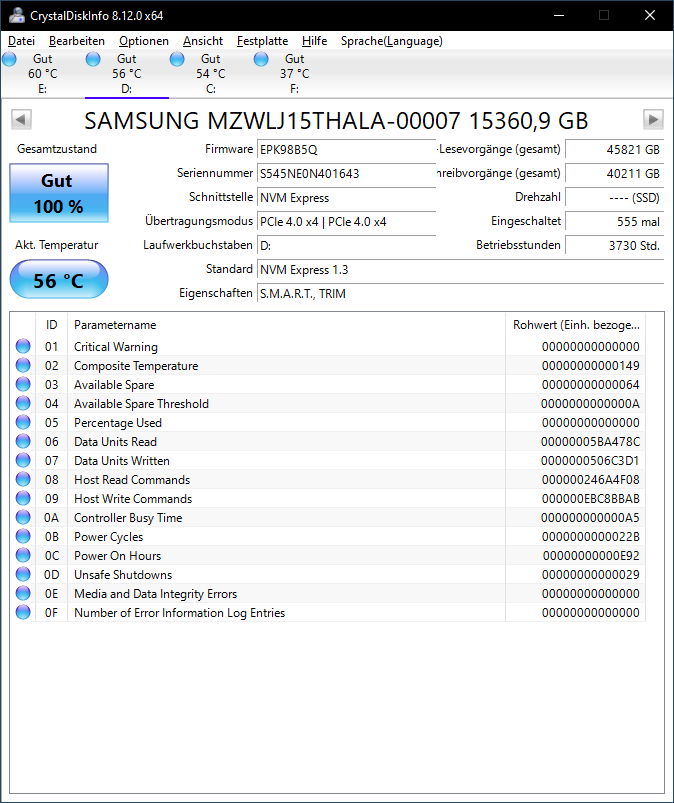Select the Critical Warning parameter name
674x803 pixels.
[116, 347]
